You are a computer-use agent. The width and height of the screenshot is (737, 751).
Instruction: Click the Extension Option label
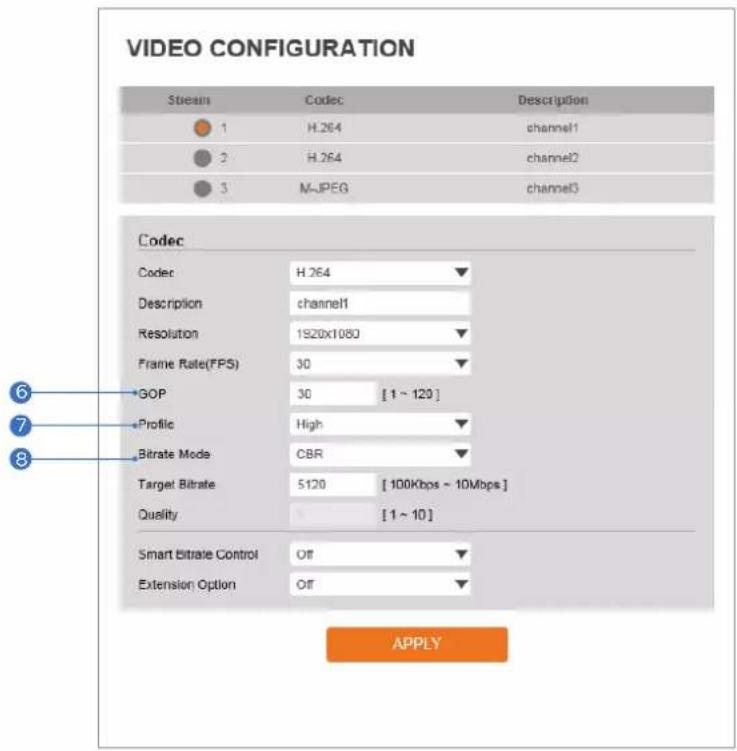pos(187,585)
